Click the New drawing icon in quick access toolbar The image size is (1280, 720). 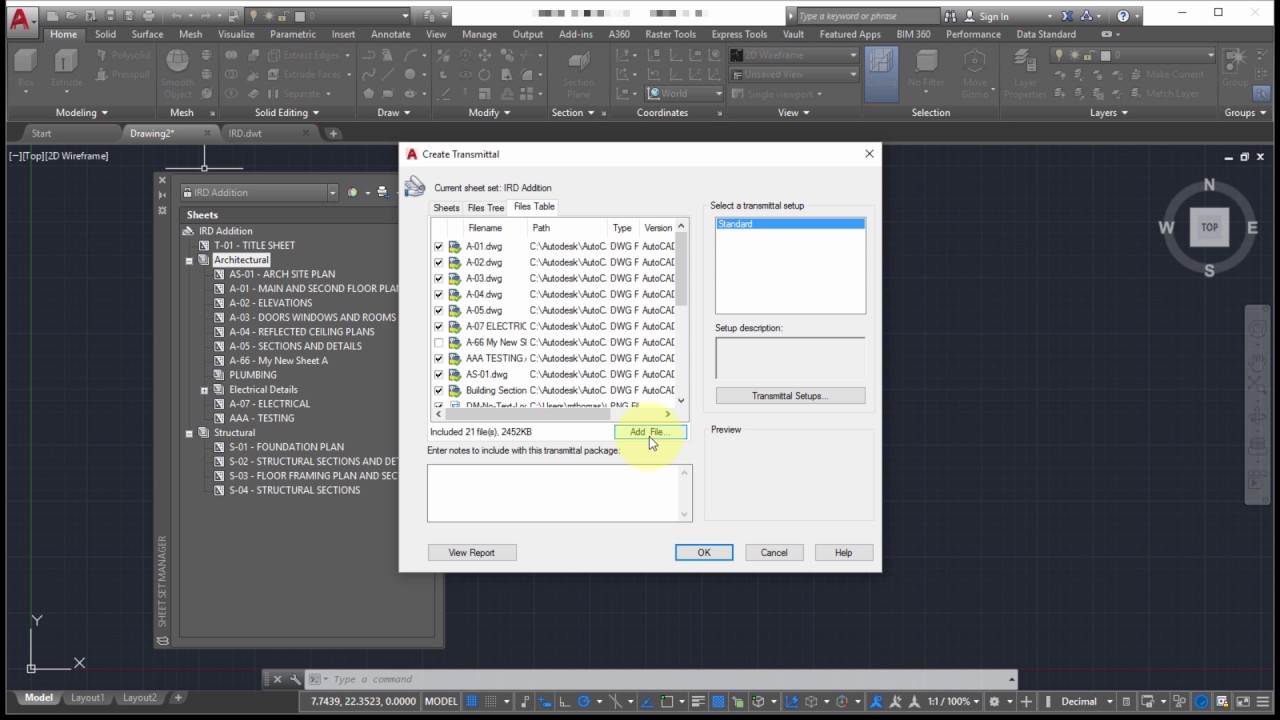pyautogui.click(x=52, y=16)
